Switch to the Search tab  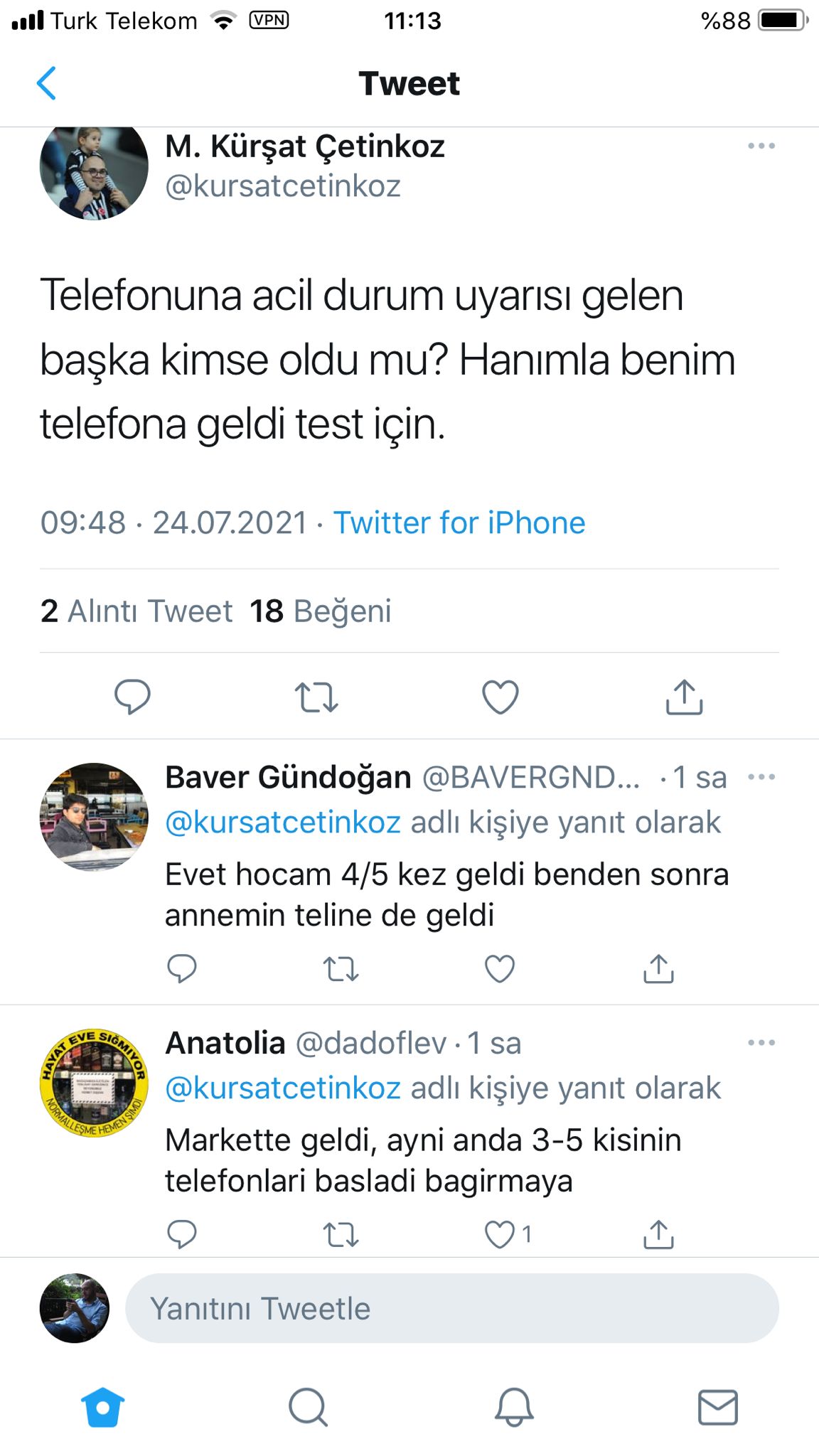pyautogui.click(x=308, y=1407)
